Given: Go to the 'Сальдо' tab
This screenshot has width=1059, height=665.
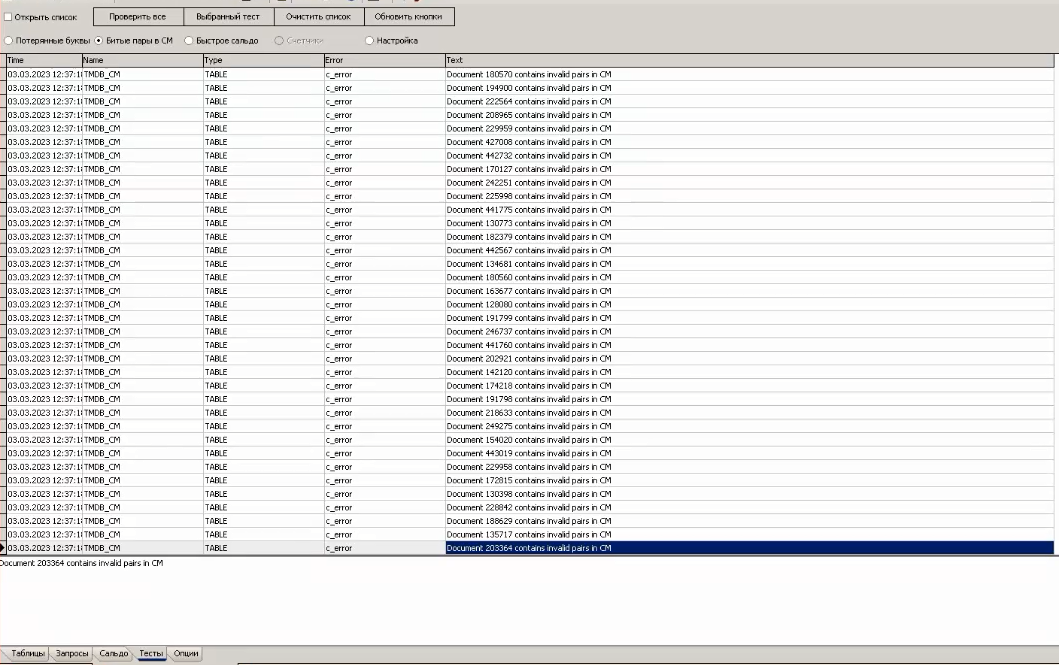Looking at the screenshot, I should pyautogui.click(x=113, y=654).
